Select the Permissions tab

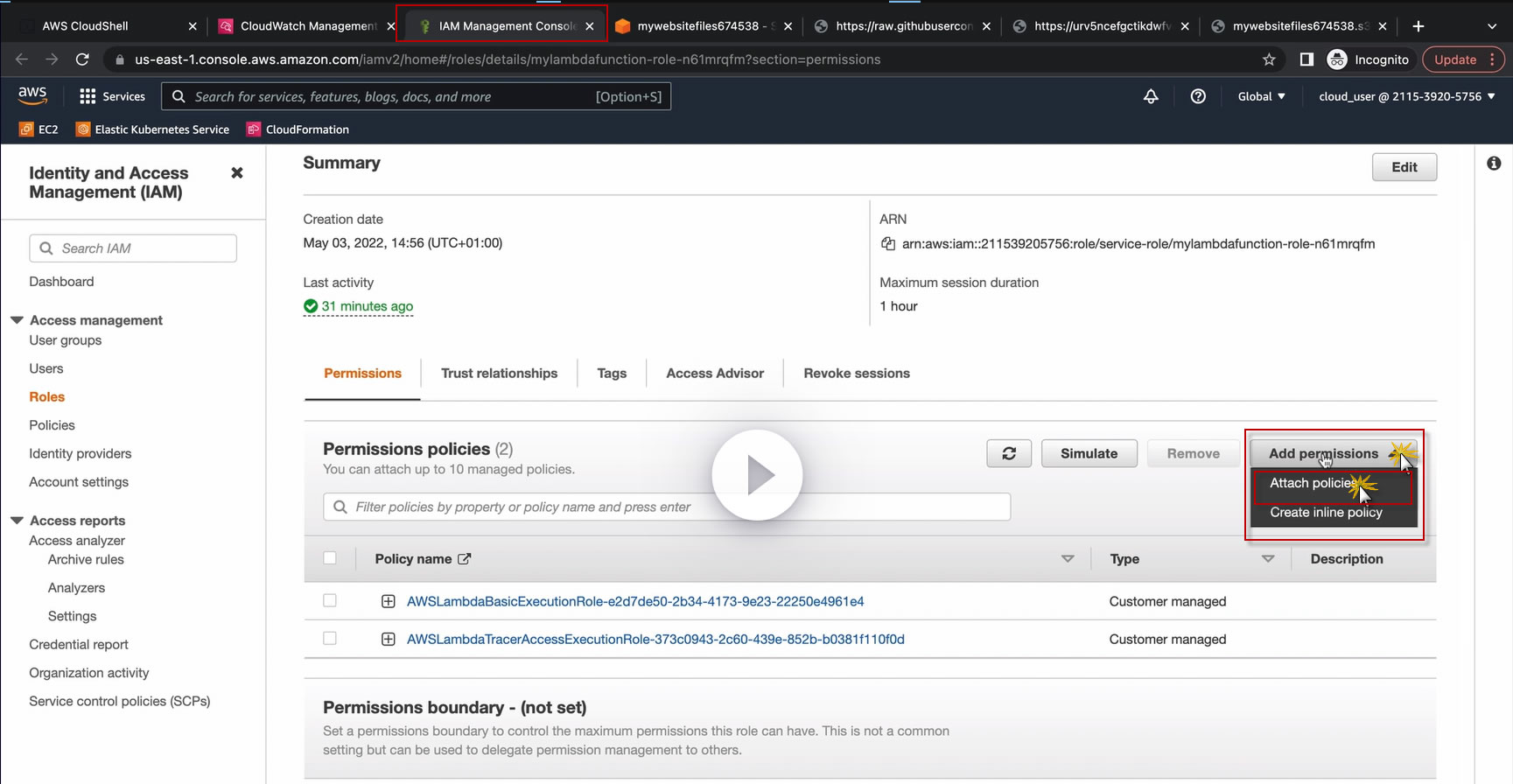click(362, 374)
